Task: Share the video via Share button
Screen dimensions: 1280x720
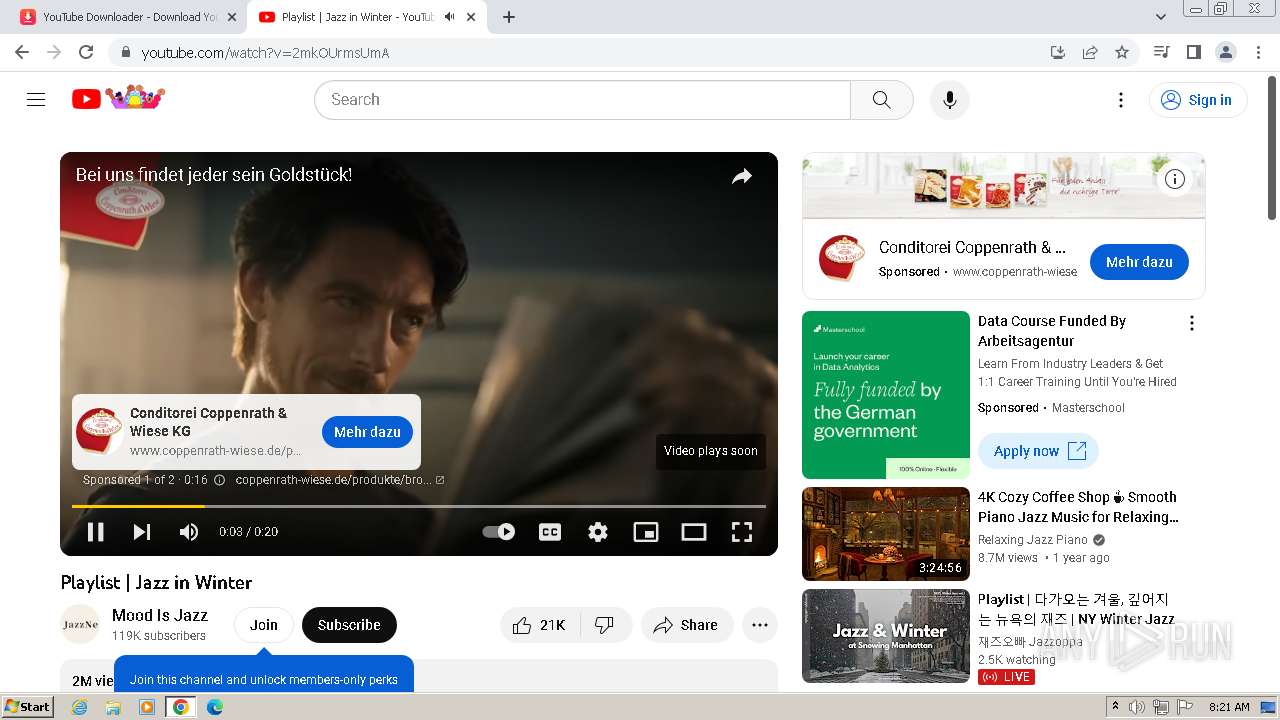Action: point(687,625)
